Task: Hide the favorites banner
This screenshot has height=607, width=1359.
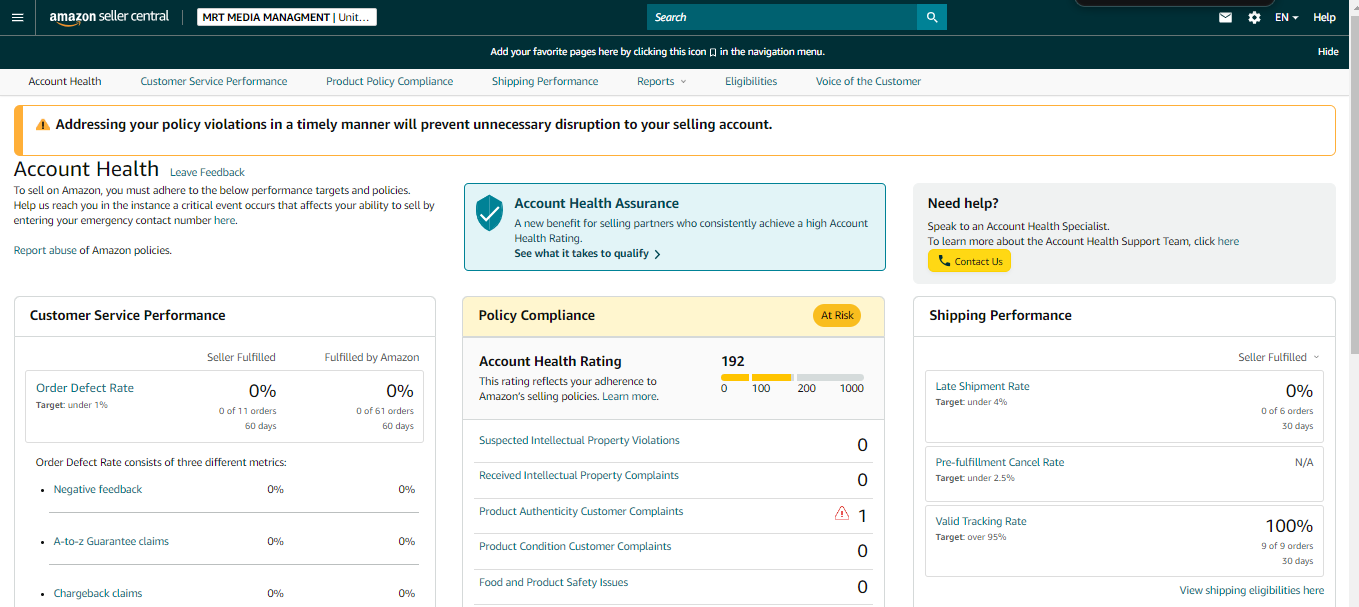Action: click(1328, 52)
